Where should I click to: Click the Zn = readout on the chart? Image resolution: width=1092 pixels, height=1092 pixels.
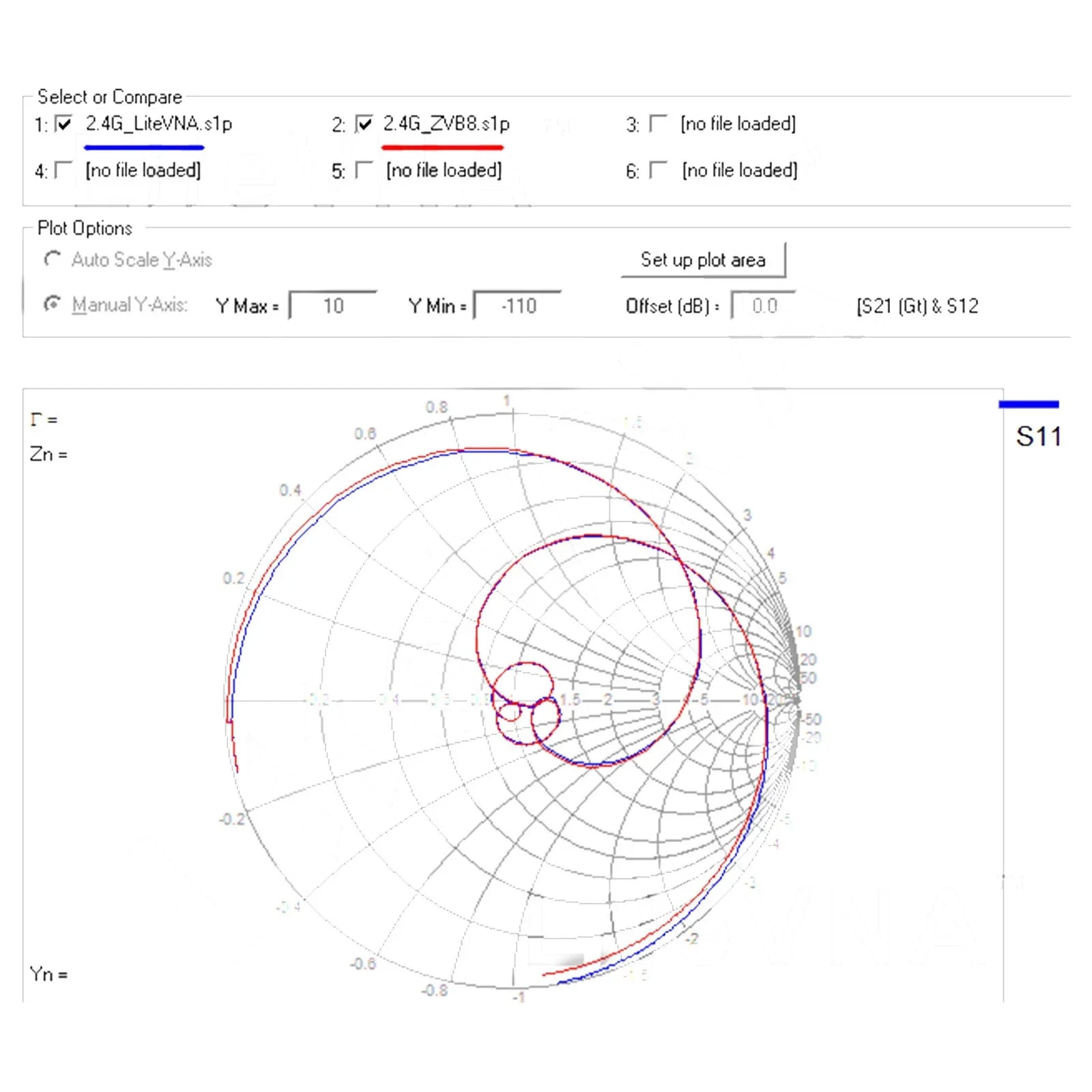[48, 455]
